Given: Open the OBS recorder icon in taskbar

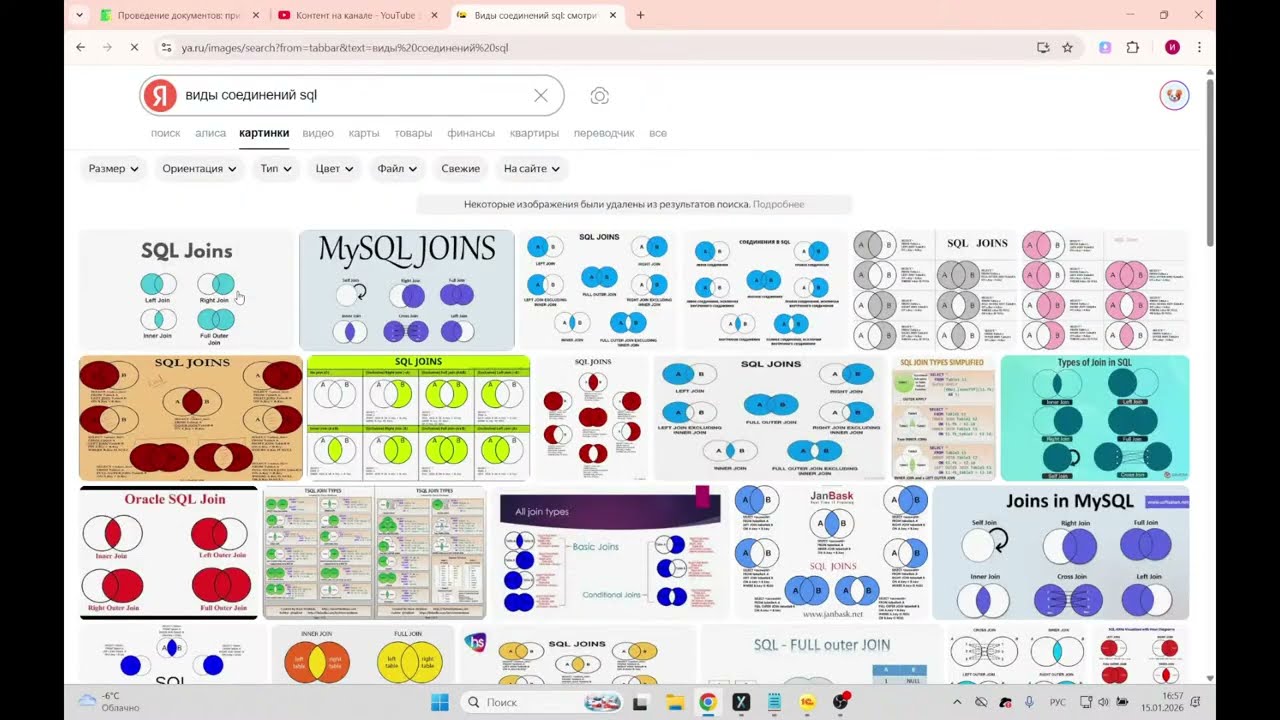Looking at the screenshot, I should pyautogui.click(x=841, y=702).
